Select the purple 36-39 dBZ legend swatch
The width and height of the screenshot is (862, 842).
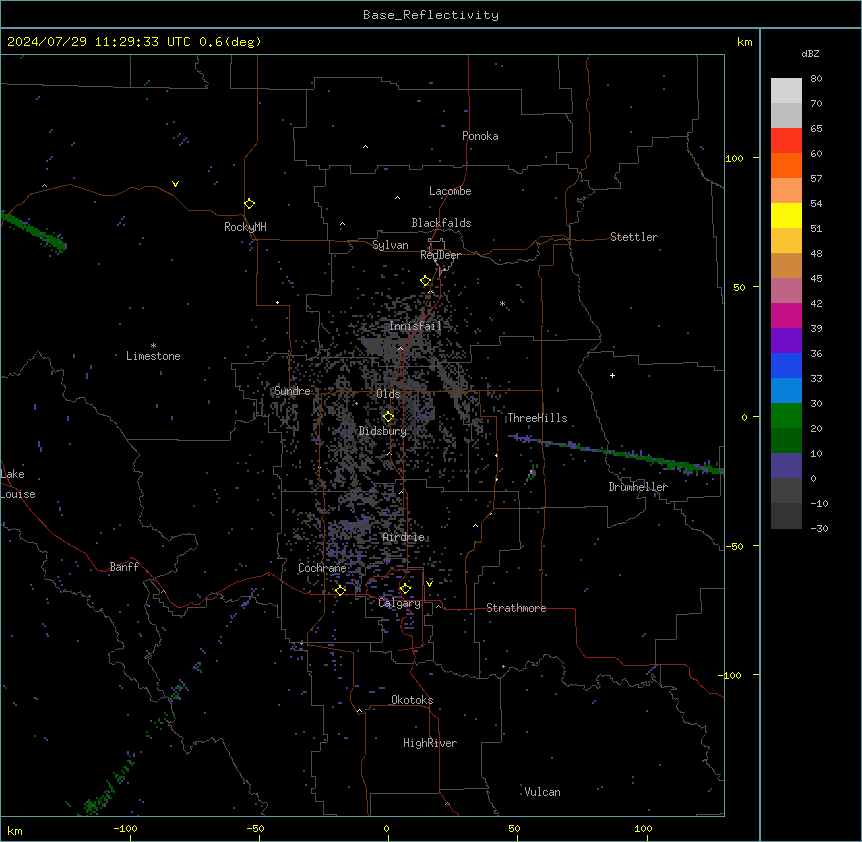point(786,340)
